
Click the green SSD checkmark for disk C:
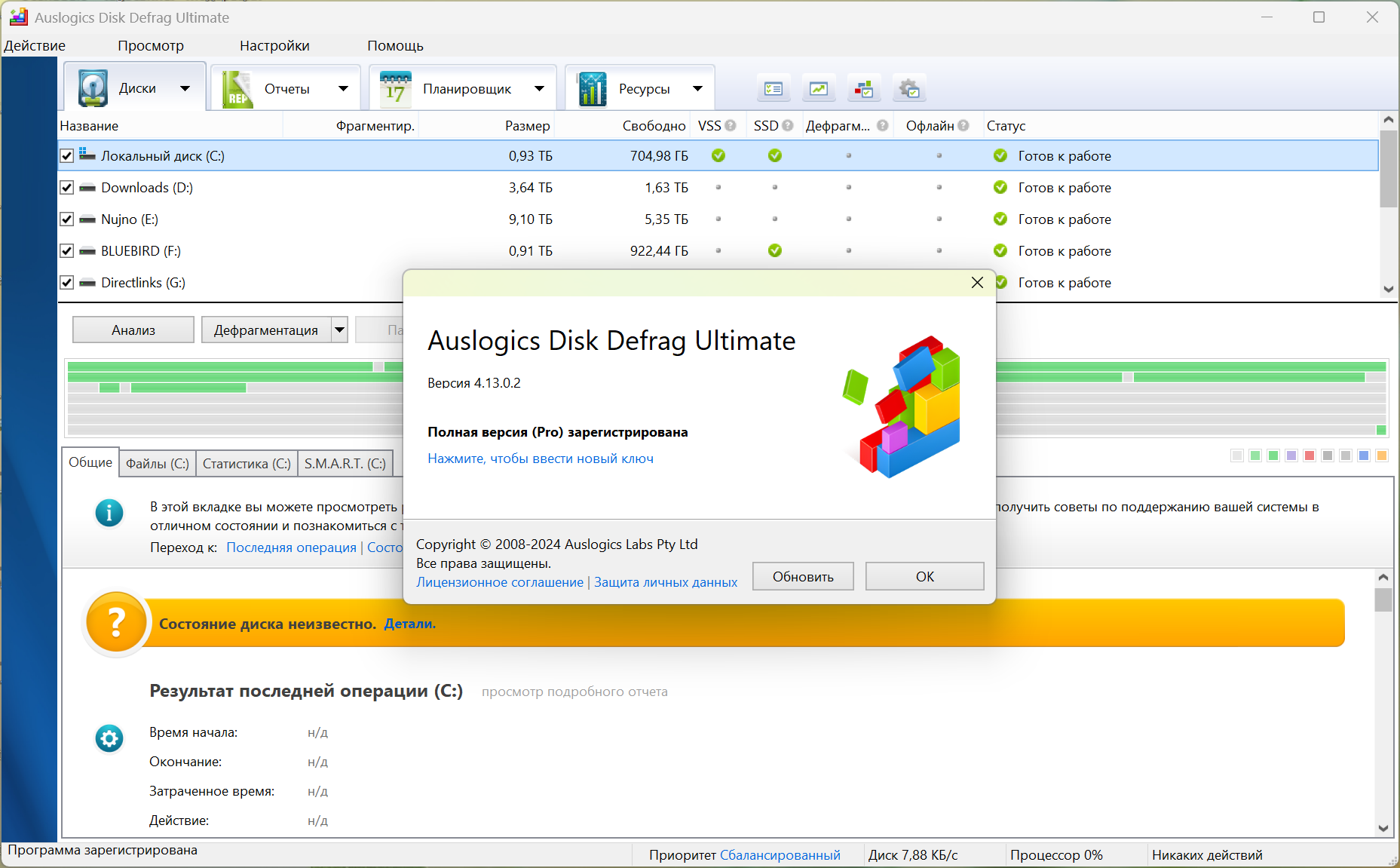[775, 155]
